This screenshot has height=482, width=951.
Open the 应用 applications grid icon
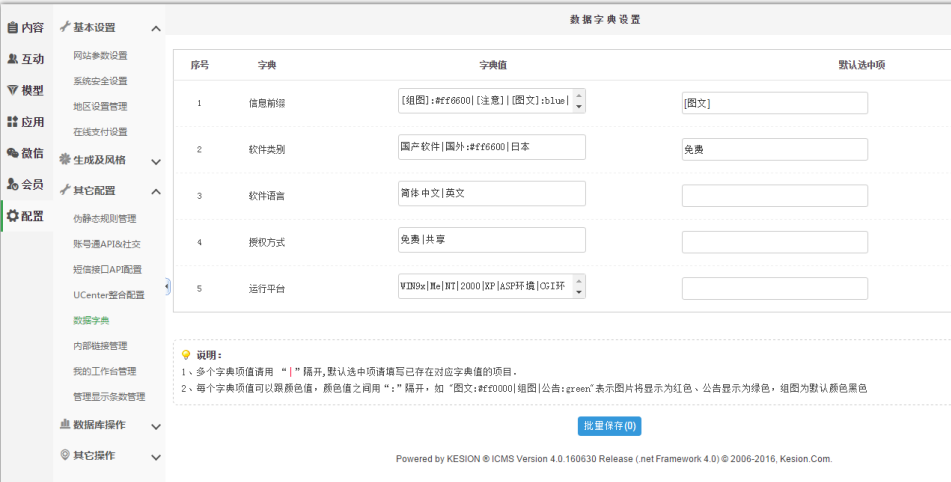13,122
